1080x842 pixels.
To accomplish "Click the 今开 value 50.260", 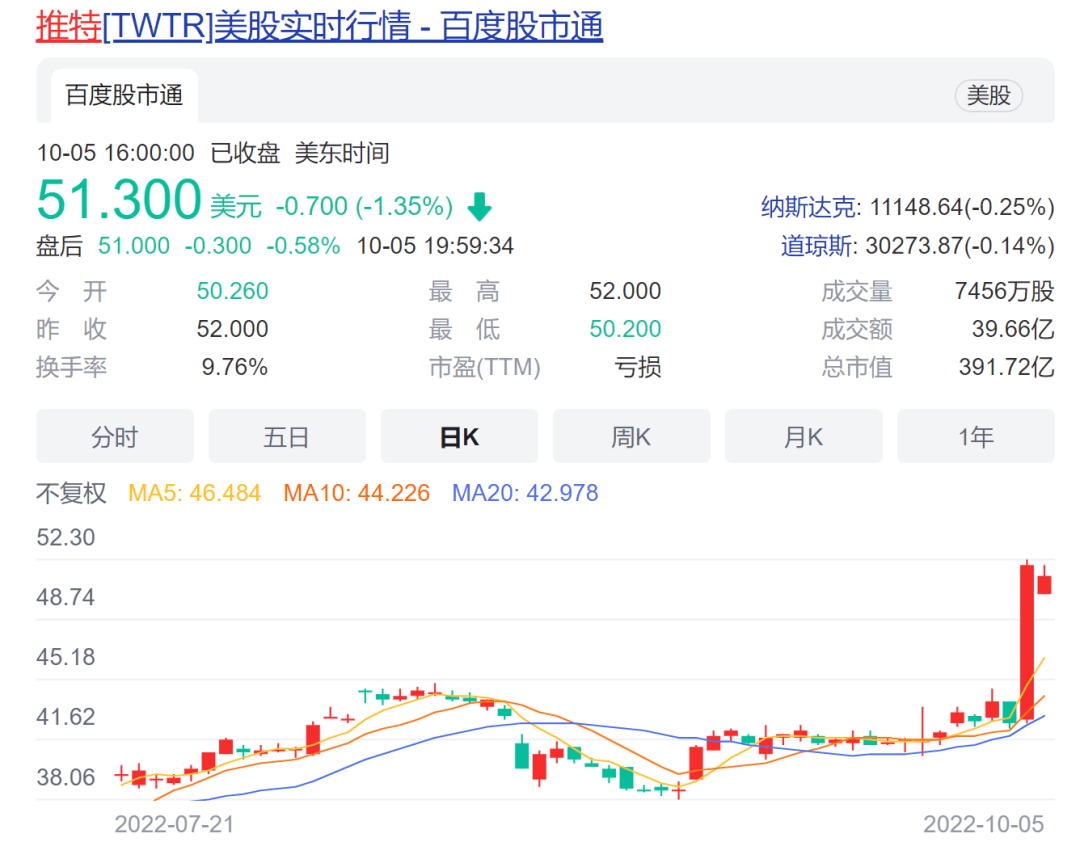I will pyautogui.click(x=232, y=291).
